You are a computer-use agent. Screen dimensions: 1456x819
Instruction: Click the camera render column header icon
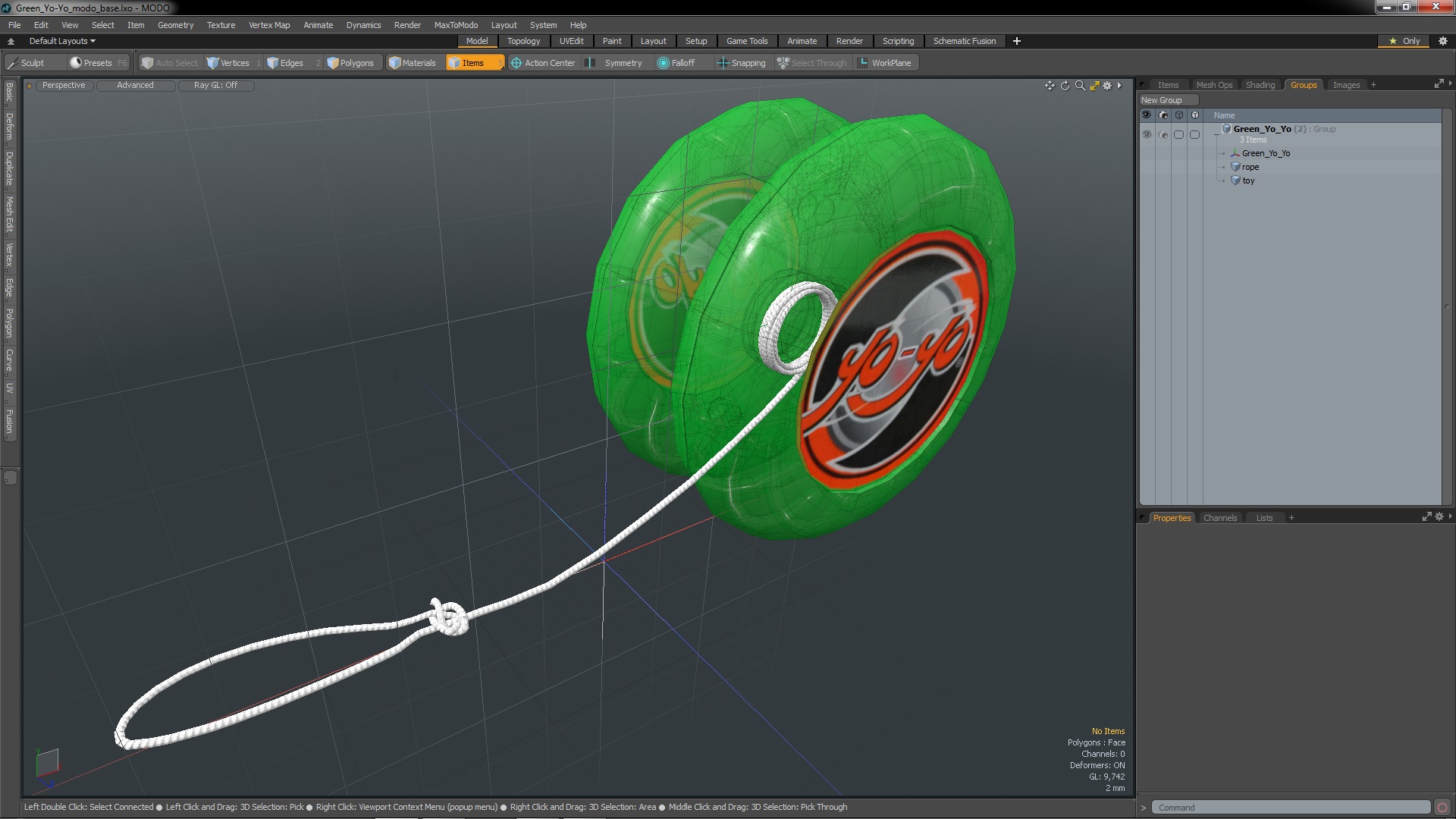click(x=1163, y=115)
